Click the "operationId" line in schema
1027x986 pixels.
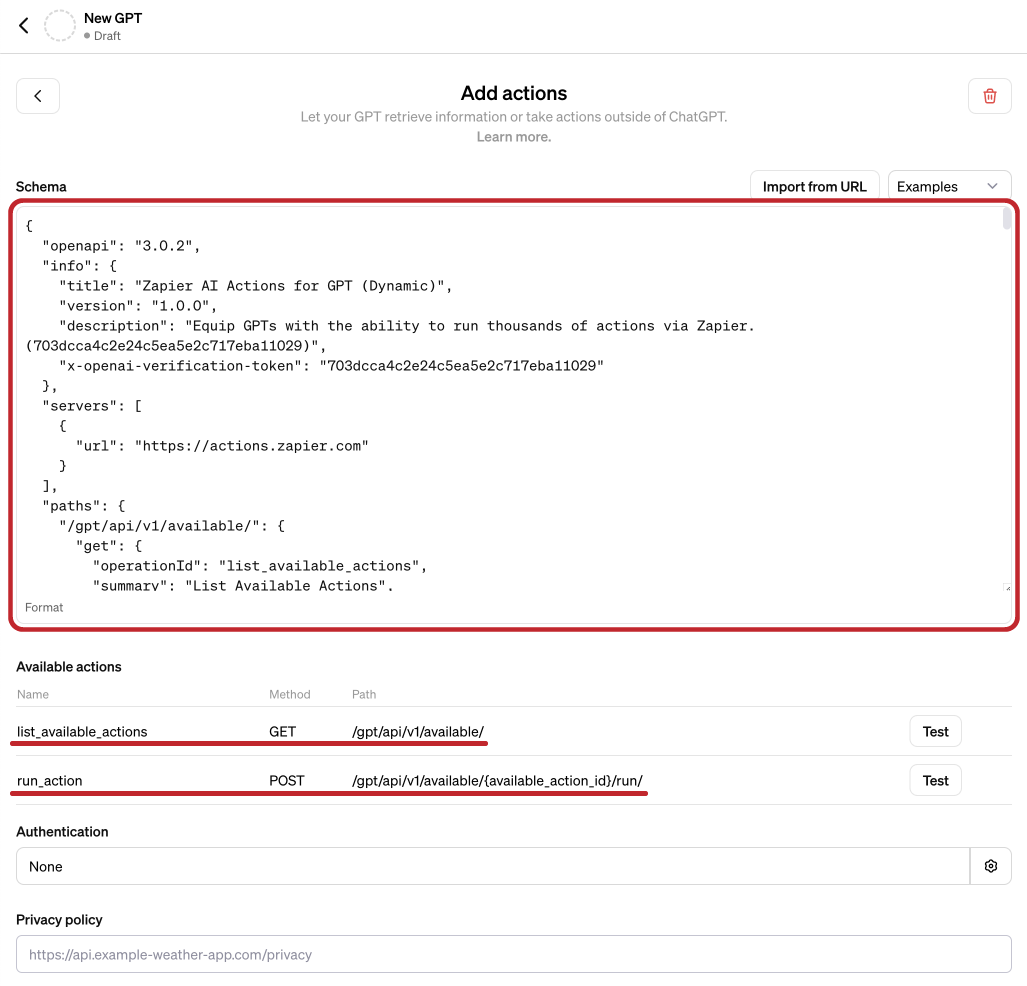(259, 566)
